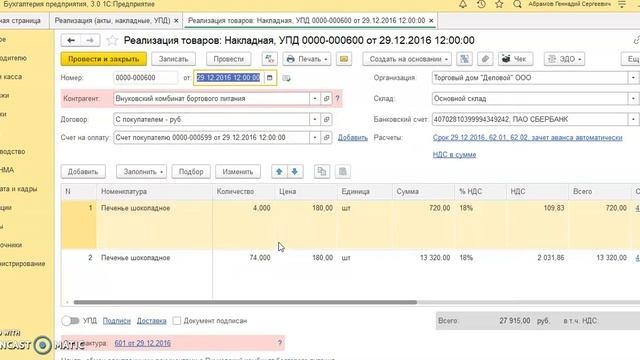Open search magnifier in title bar
This screenshot has height=360, width=640.
click(517, 4)
